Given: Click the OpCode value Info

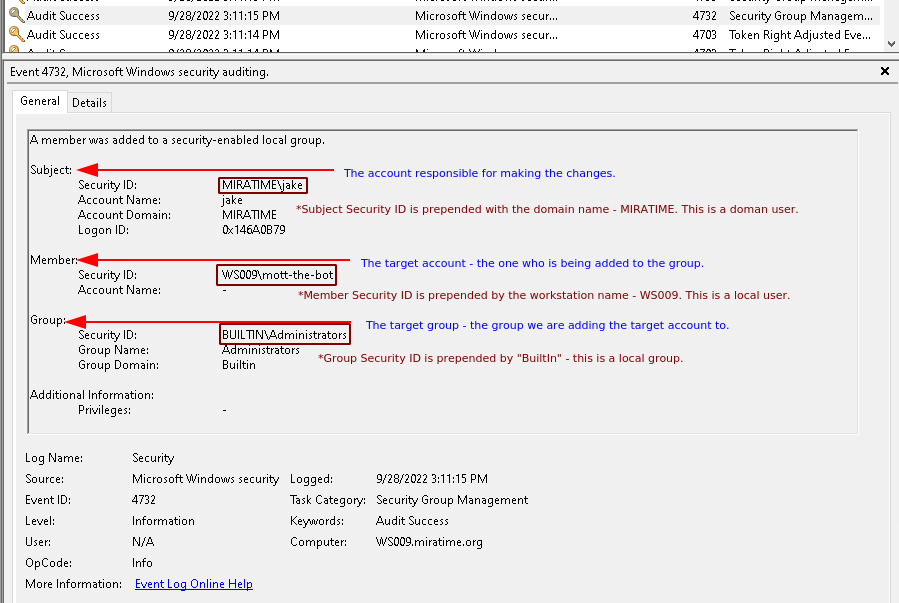Looking at the screenshot, I should (x=142, y=562).
